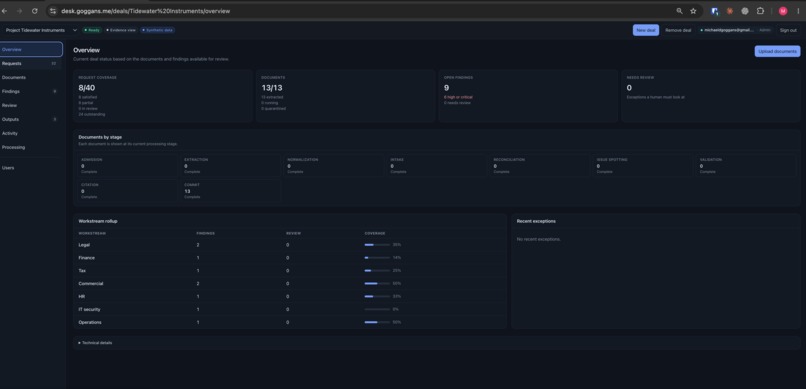The image size is (806, 389).
Task: Bookmark this page with the star icon
Action: (693, 11)
